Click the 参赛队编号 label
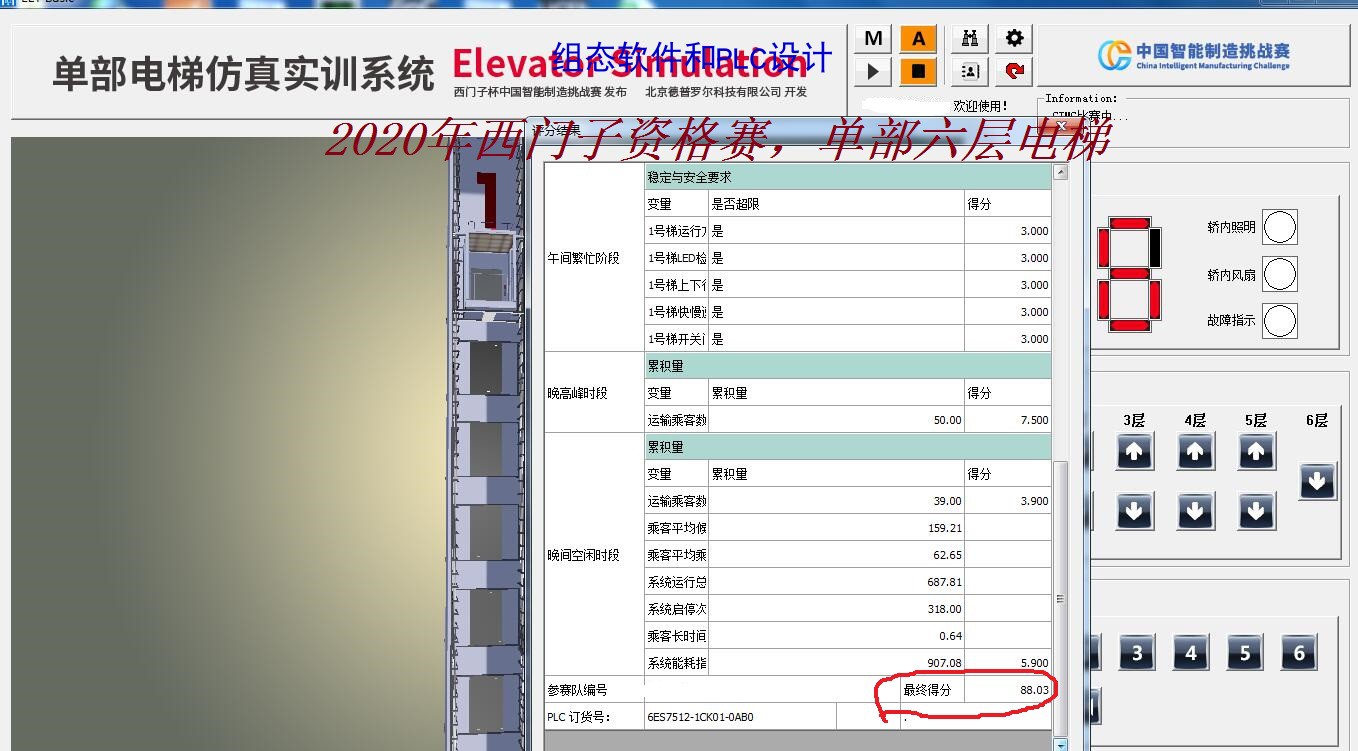The height and width of the screenshot is (751, 1358). (577, 690)
